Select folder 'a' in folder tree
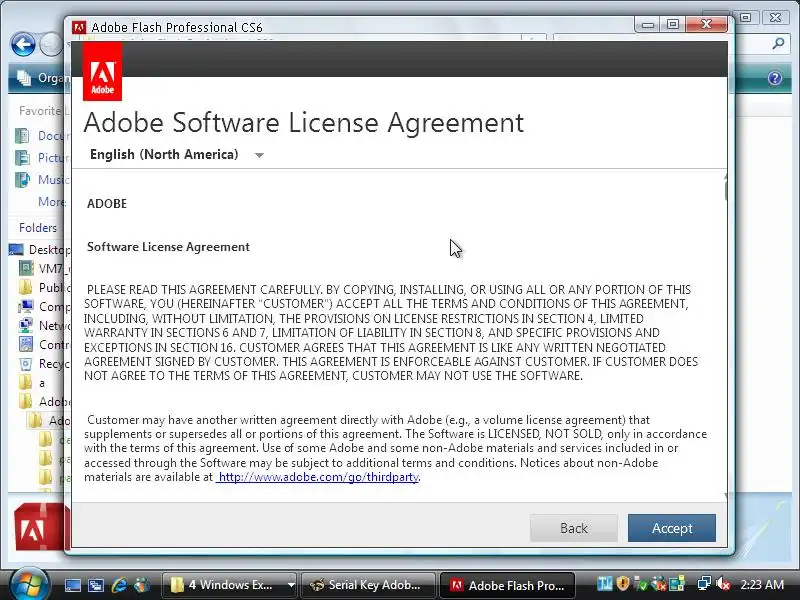The height and width of the screenshot is (600, 800). (x=32, y=383)
